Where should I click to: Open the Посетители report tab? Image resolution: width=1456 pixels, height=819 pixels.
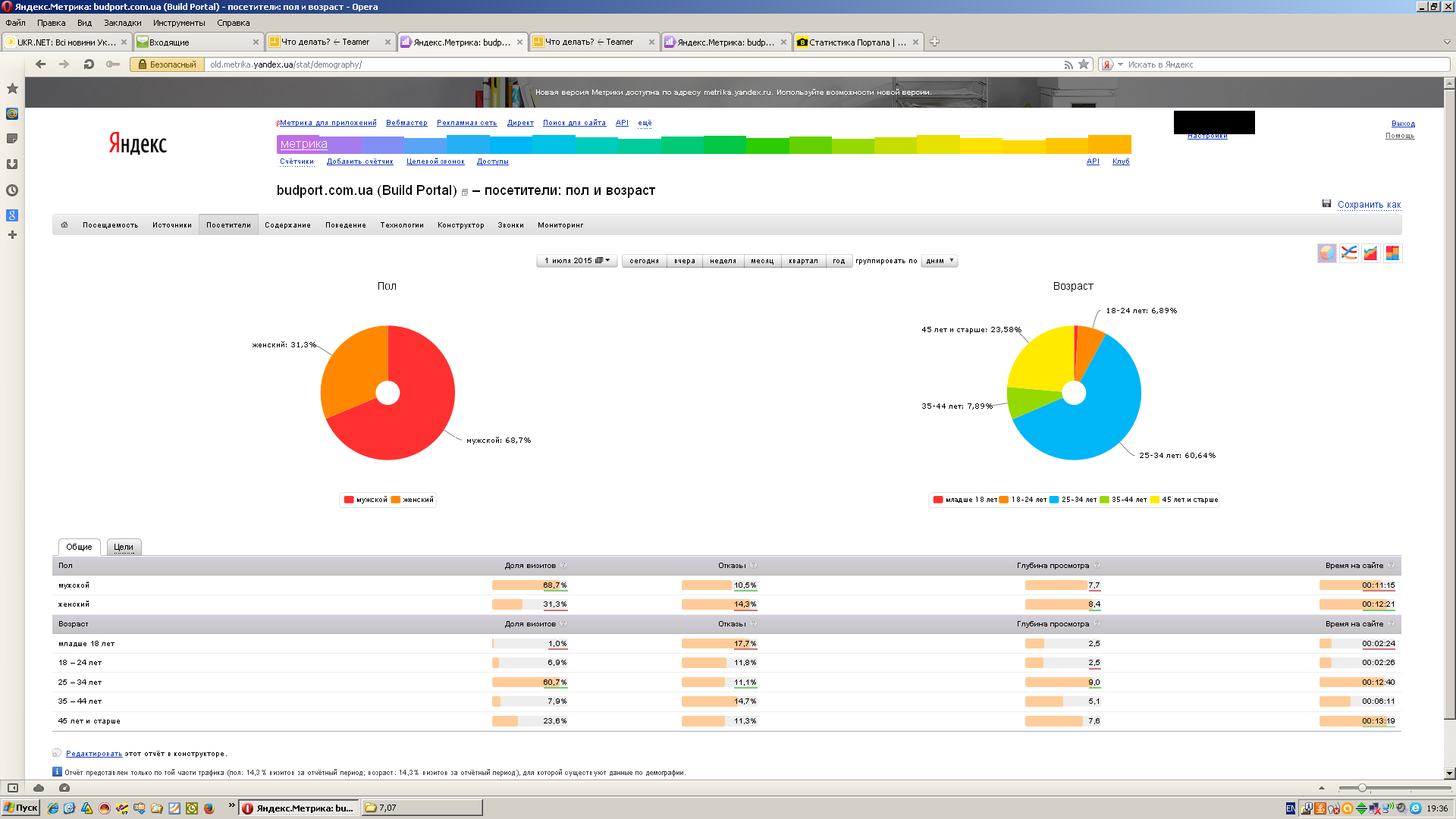point(228,225)
